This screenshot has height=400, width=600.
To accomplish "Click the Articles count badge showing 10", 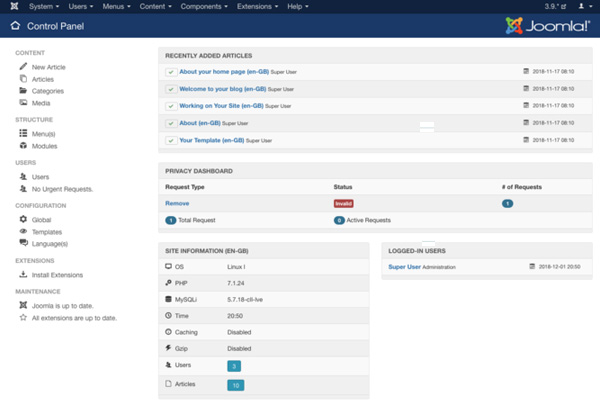I will [236, 385].
